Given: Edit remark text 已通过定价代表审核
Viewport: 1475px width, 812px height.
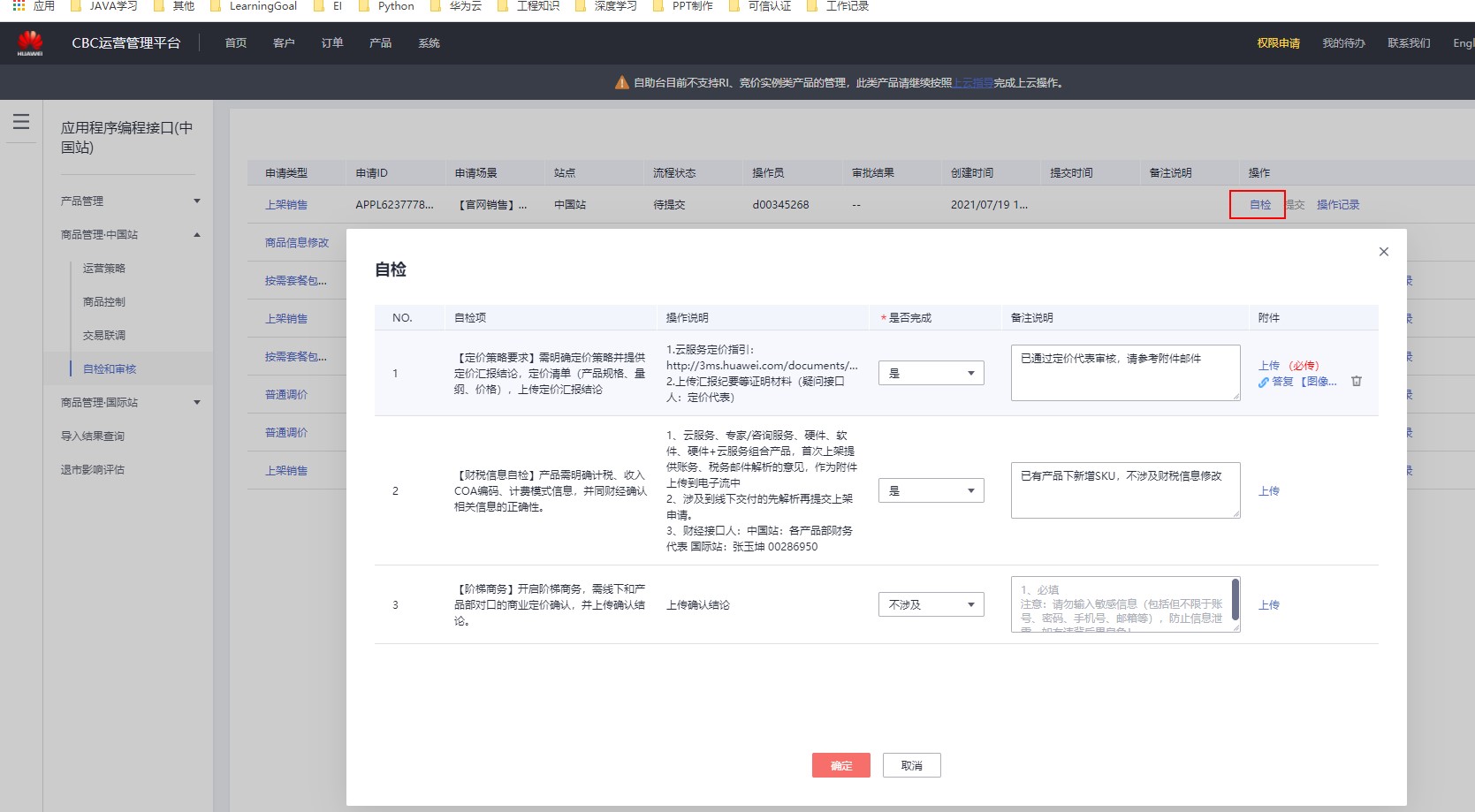Looking at the screenshot, I should coord(1125,373).
